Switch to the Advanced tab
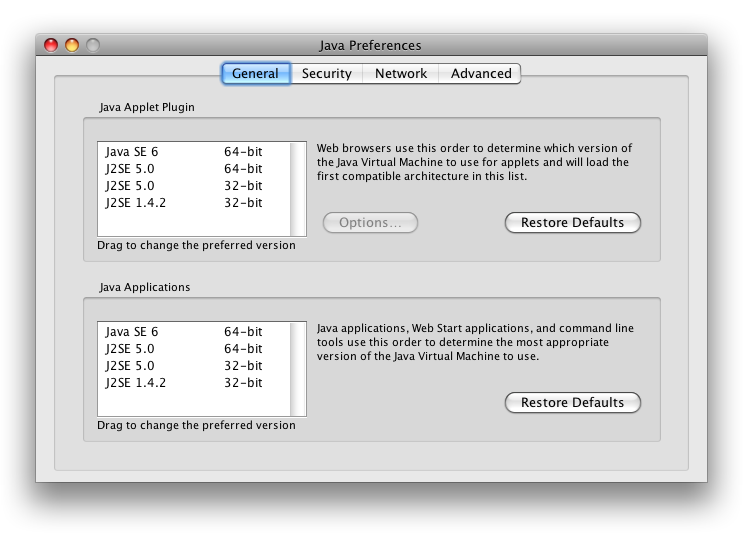Image resolution: width=755 pixels, height=533 pixels. [x=480, y=74]
